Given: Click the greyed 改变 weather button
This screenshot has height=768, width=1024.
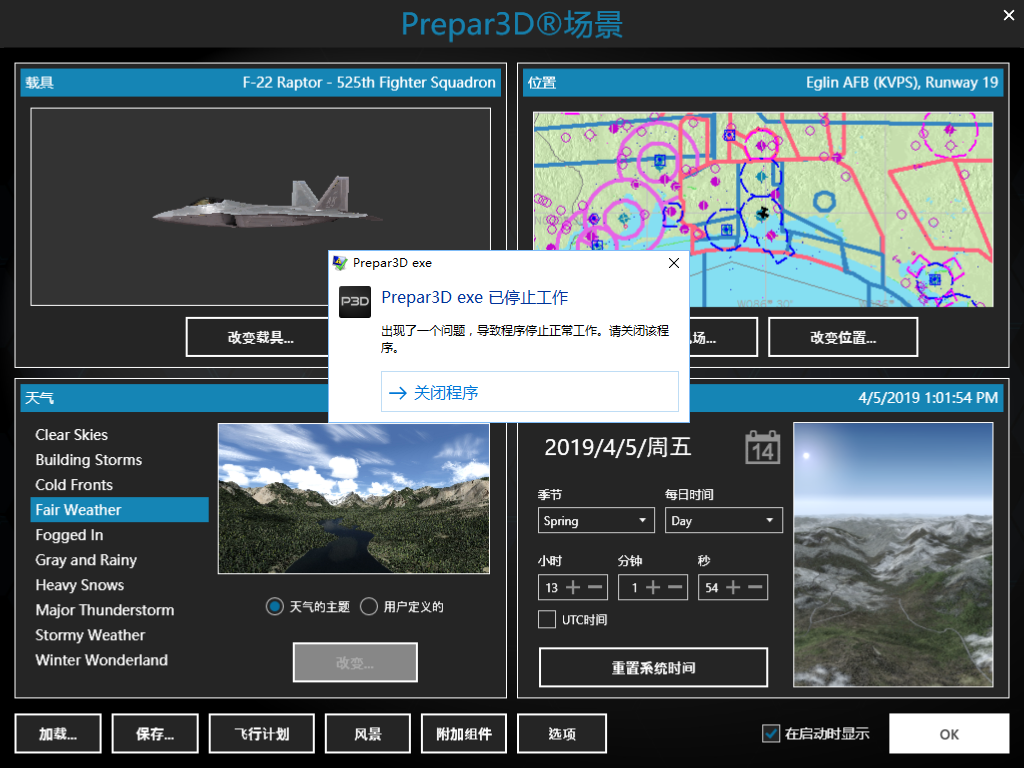Looking at the screenshot, I should click(x=355, y=662).
